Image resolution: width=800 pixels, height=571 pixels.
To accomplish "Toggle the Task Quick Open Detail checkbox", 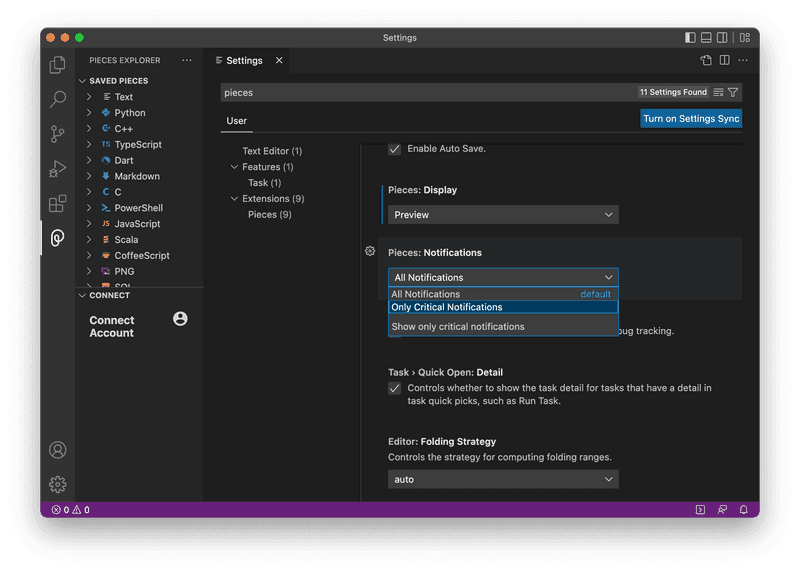I will [x=394, y=388].
